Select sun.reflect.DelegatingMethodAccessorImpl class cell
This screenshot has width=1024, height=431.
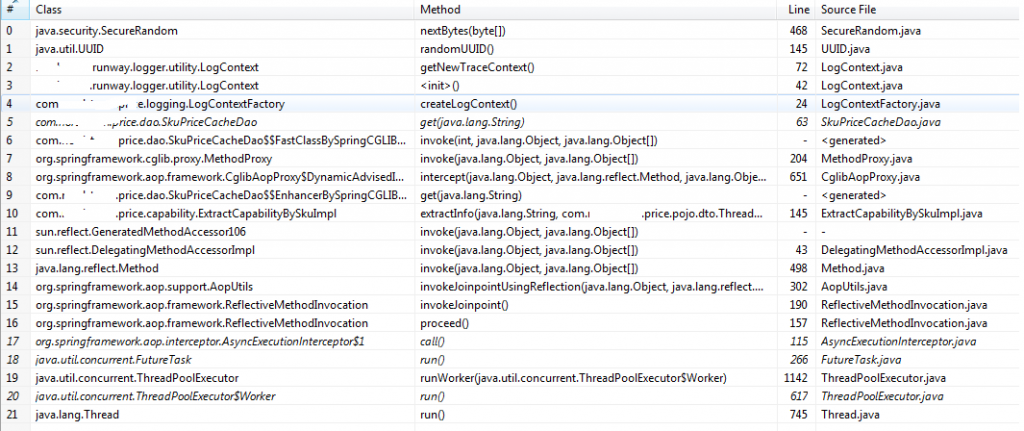145,250
